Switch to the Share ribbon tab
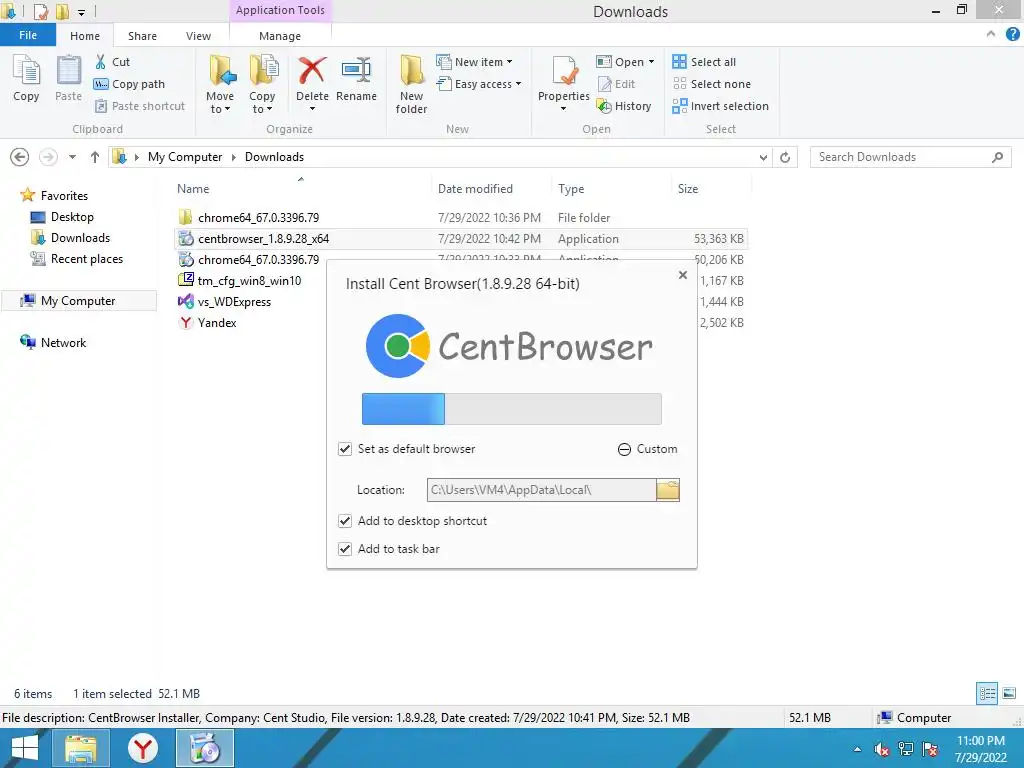1024x768 pixels. point(142,36)
